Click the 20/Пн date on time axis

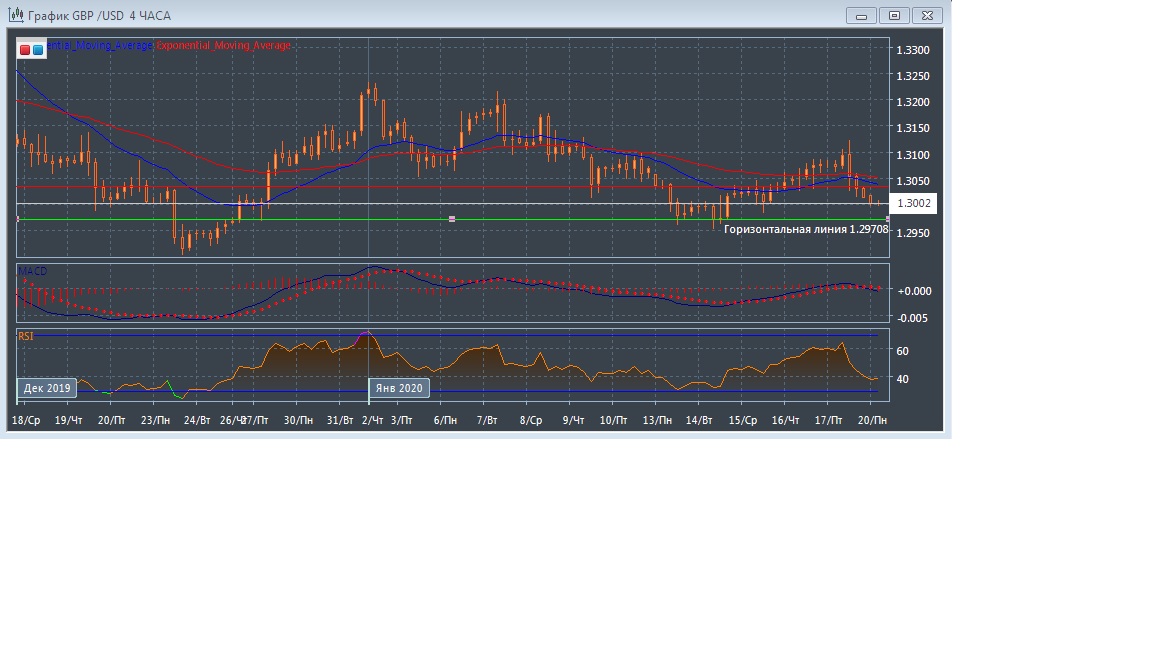(872, 421)
